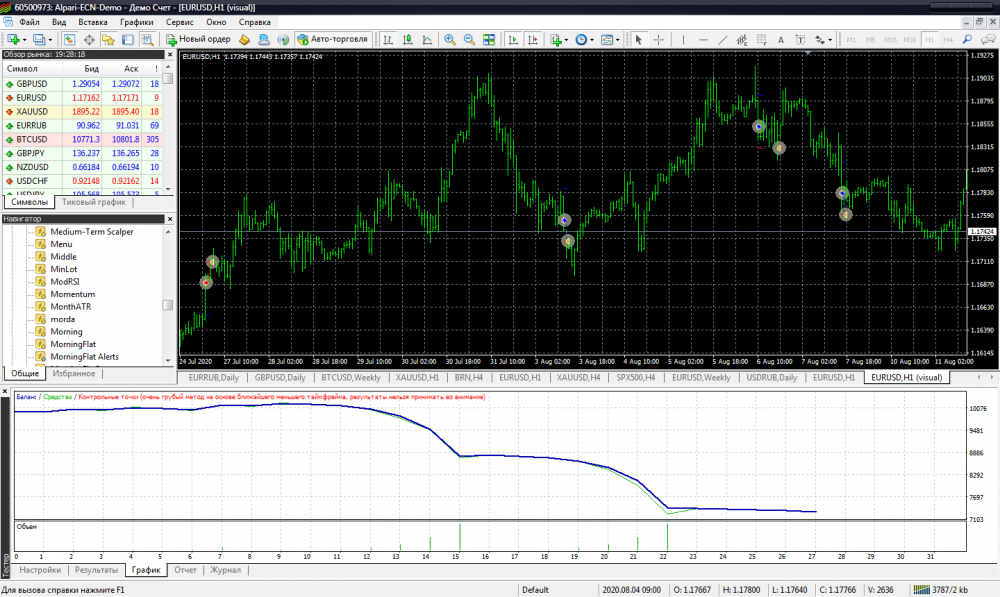Switch chart to candlestick view
This screenshot has height=597, width=1000.
point(407,40)
